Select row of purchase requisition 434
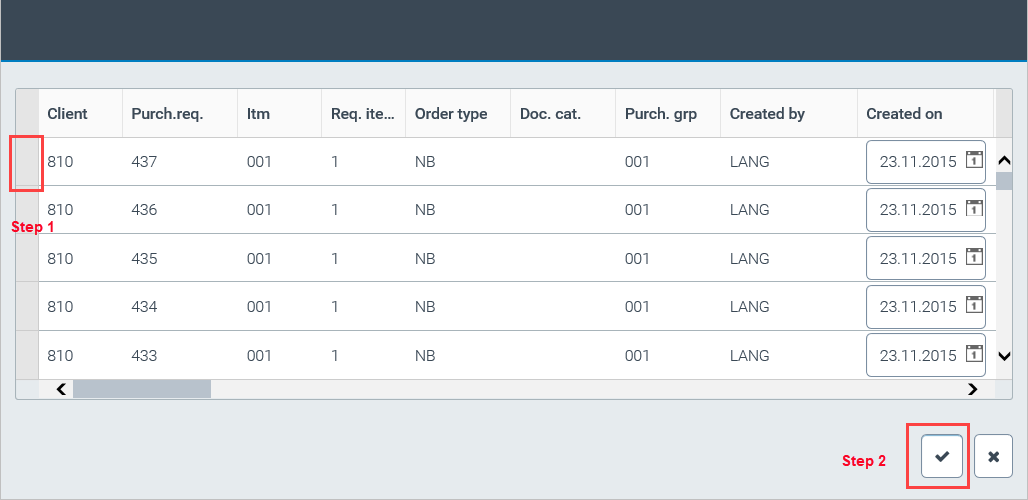The image size is (1028, 500). [27, 307]
